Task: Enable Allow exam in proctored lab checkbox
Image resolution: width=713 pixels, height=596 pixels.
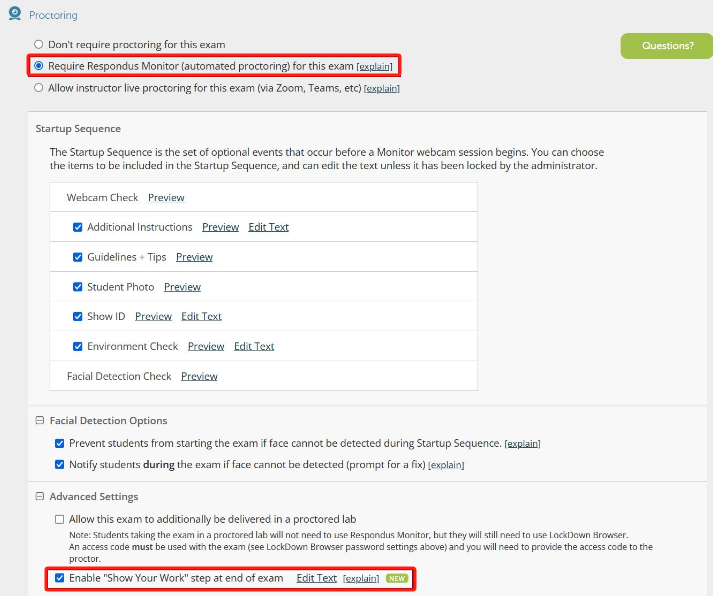Action: pyautogui.click(x=60, y=519)
